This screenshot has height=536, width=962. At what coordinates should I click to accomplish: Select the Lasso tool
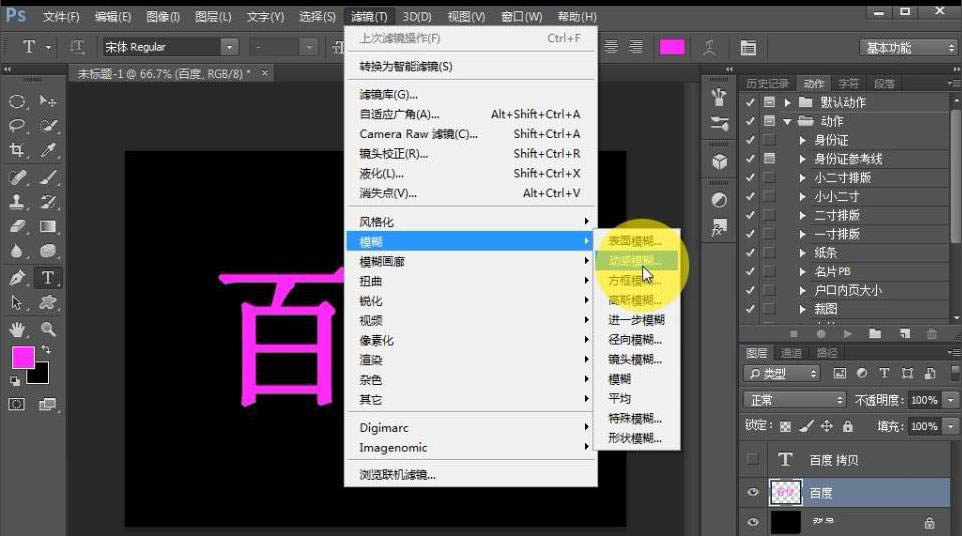[17, 126]
